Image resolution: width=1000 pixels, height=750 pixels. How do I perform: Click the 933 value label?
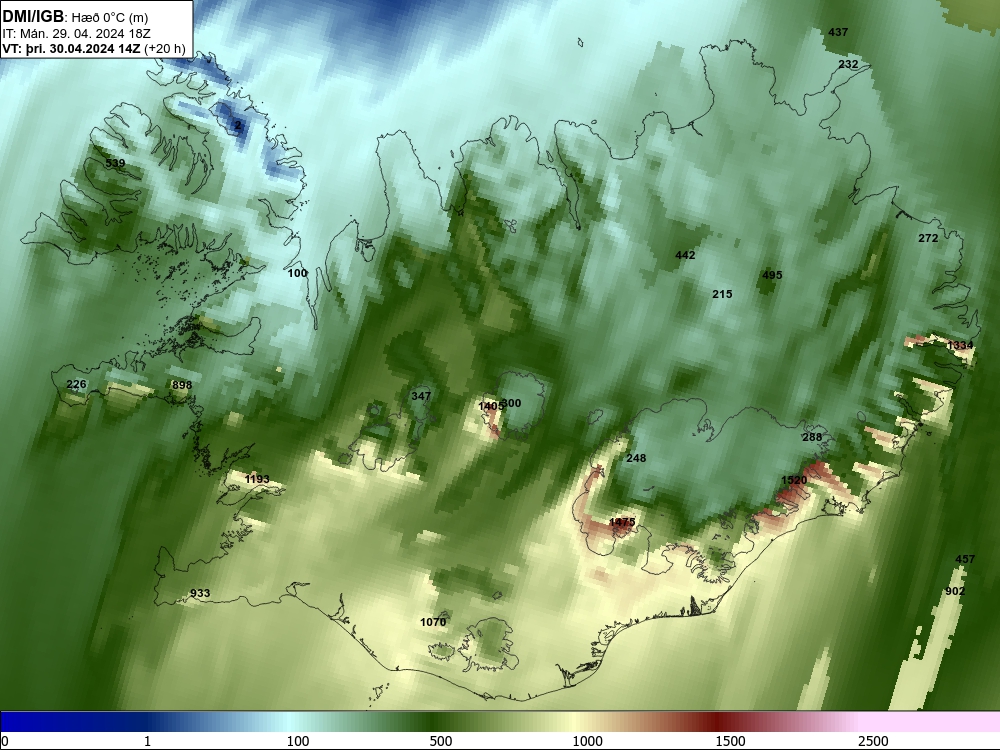tap(200, 593)
